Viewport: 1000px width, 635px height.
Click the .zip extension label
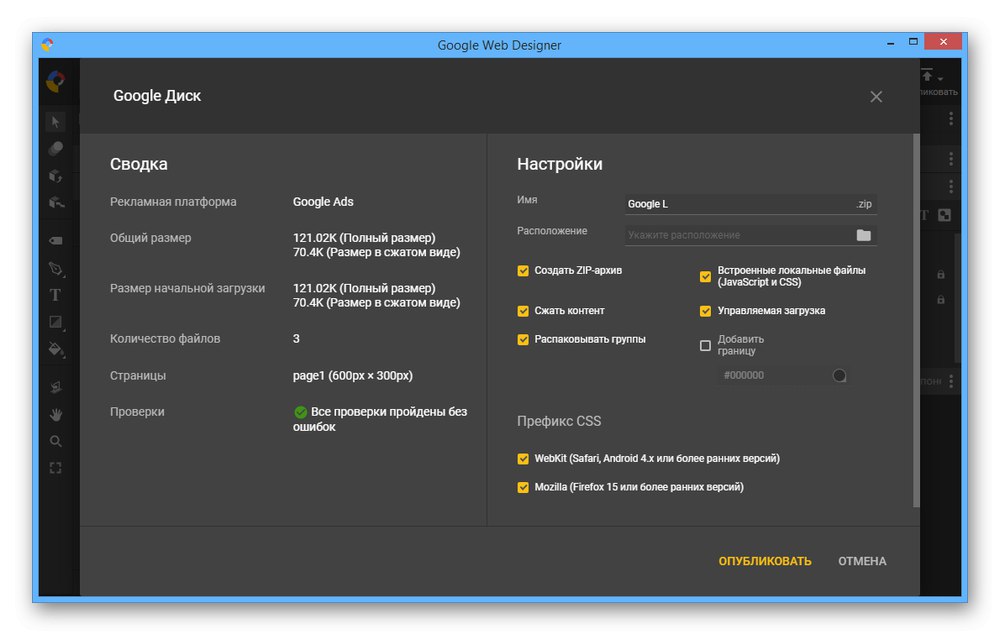tap(864, 204)
